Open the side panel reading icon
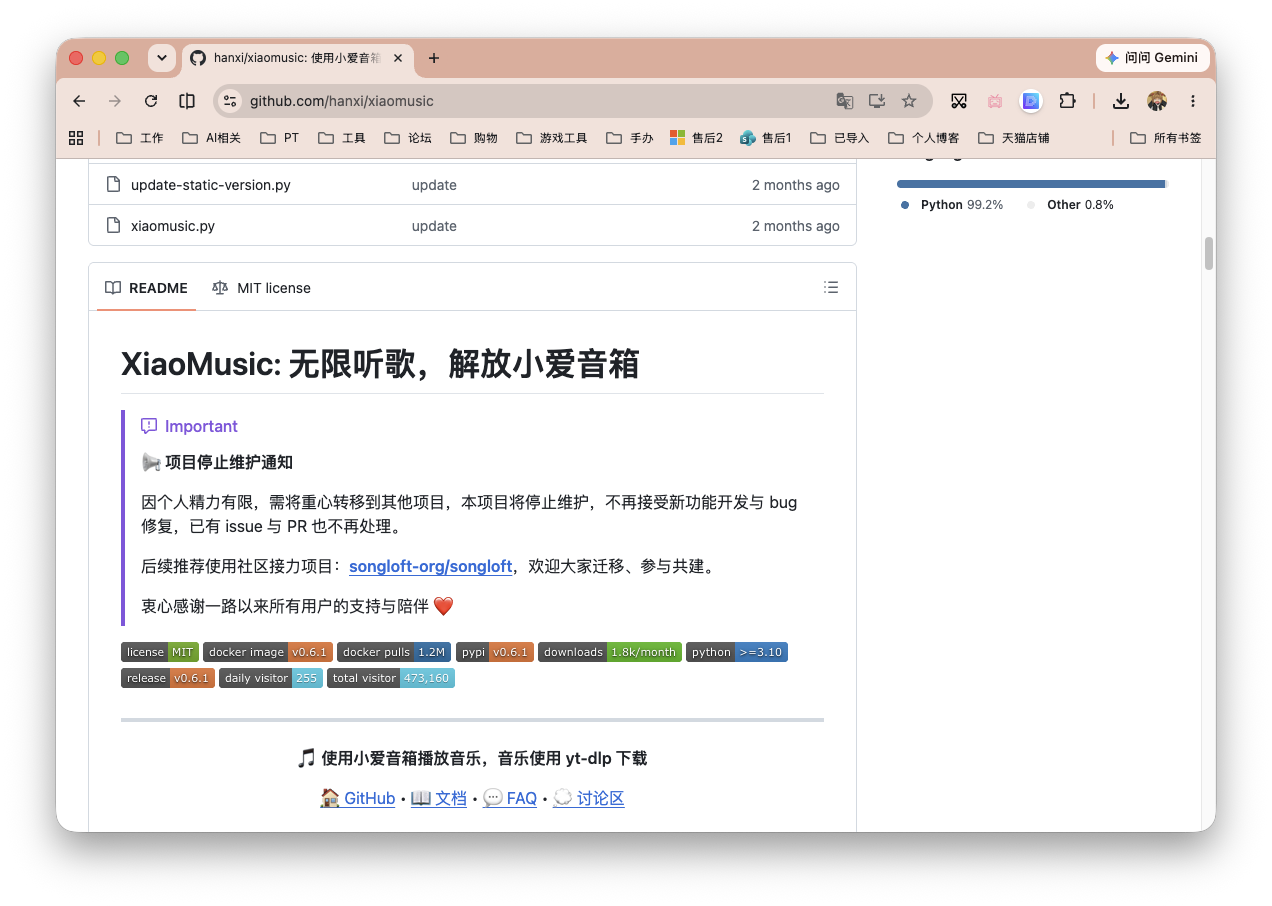Image resolution: width=1272 pixels, height=906 pixels. [x=187, y=101]
